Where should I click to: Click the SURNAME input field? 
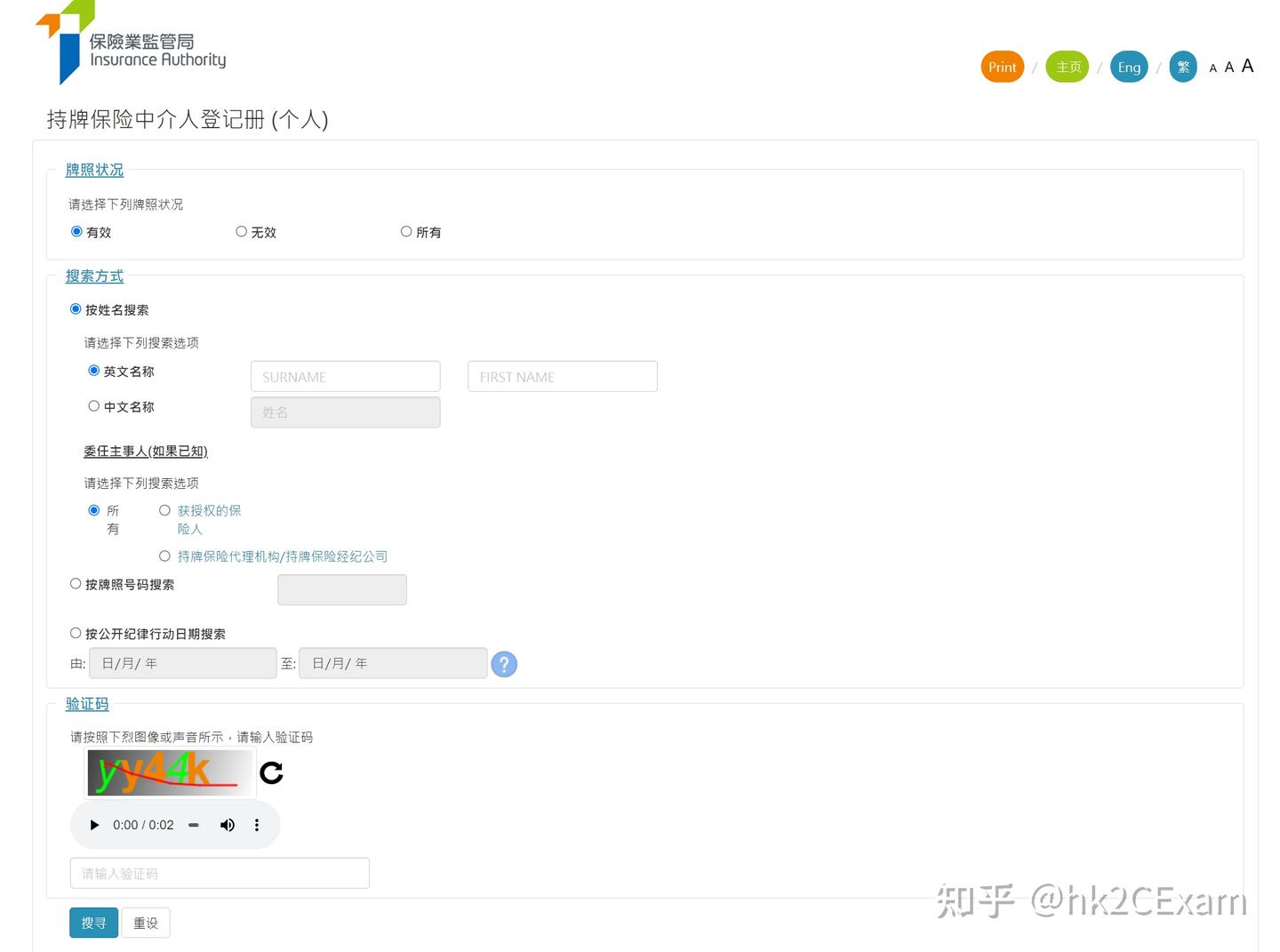point(345,376)
